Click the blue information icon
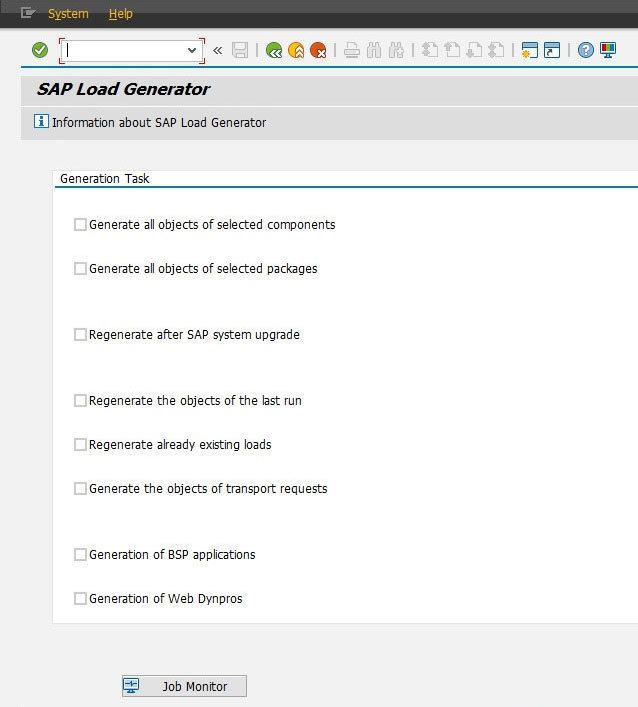 41,121
